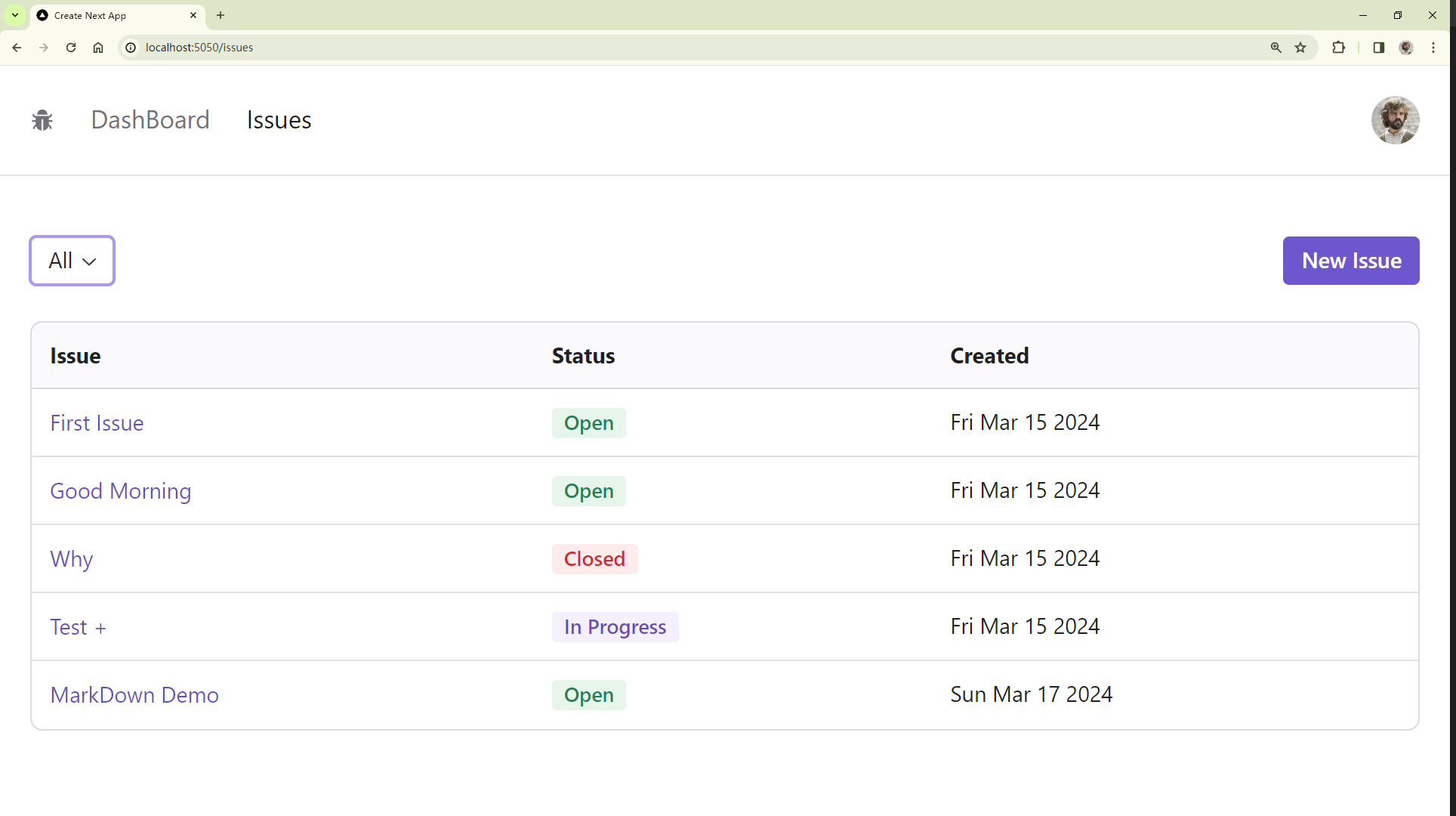
Task: Toggle the browser side panel
Action: click(1378, 48)
